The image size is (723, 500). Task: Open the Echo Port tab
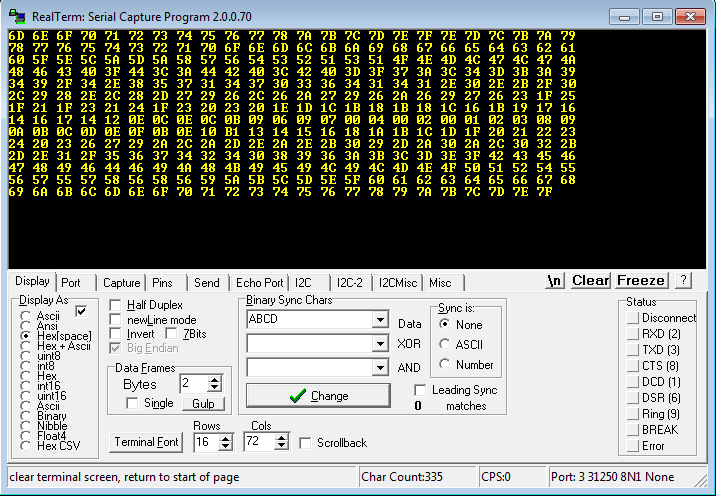(259, 283)
